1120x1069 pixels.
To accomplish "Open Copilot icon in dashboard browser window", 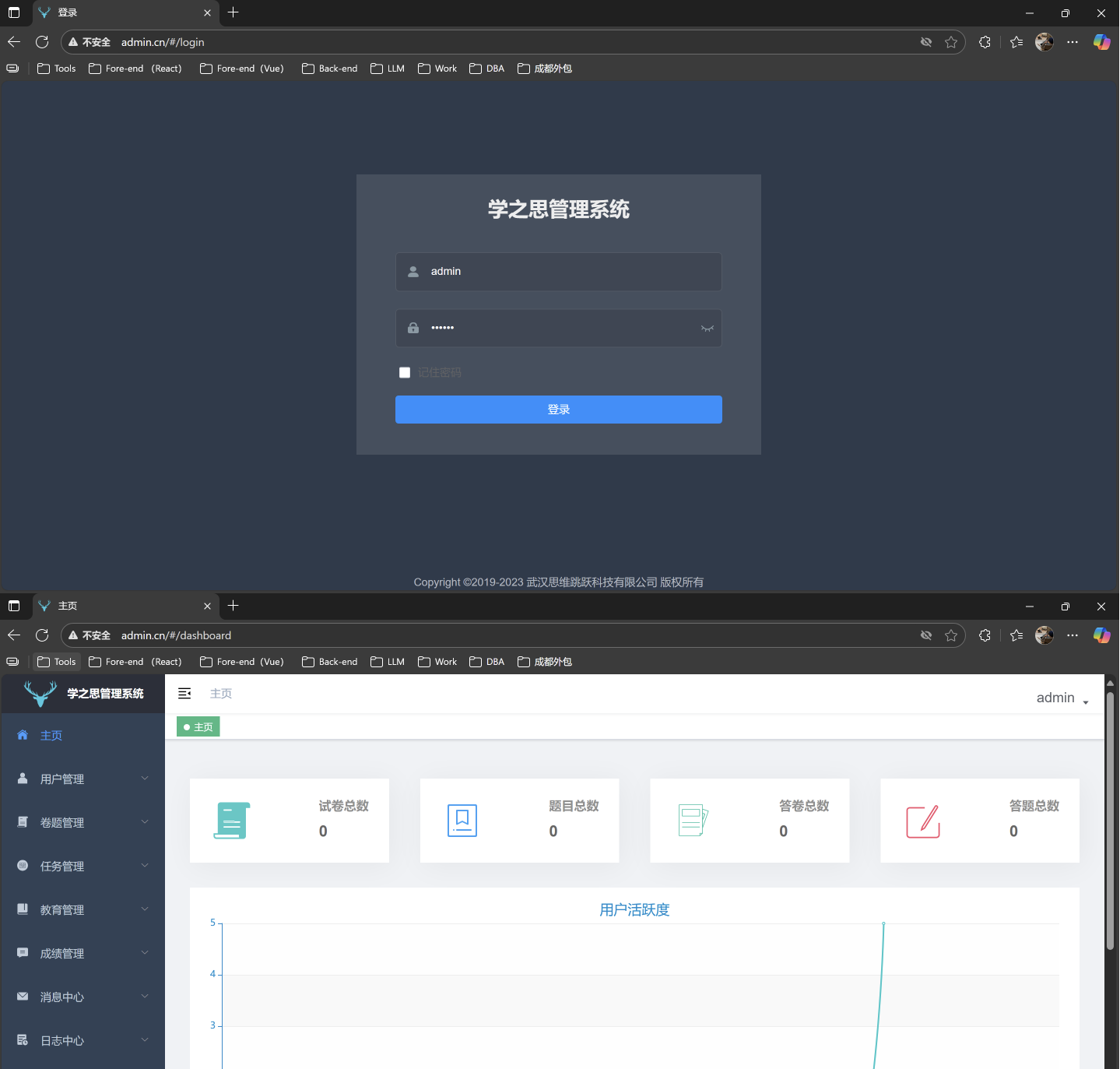I will point(1101,635).
